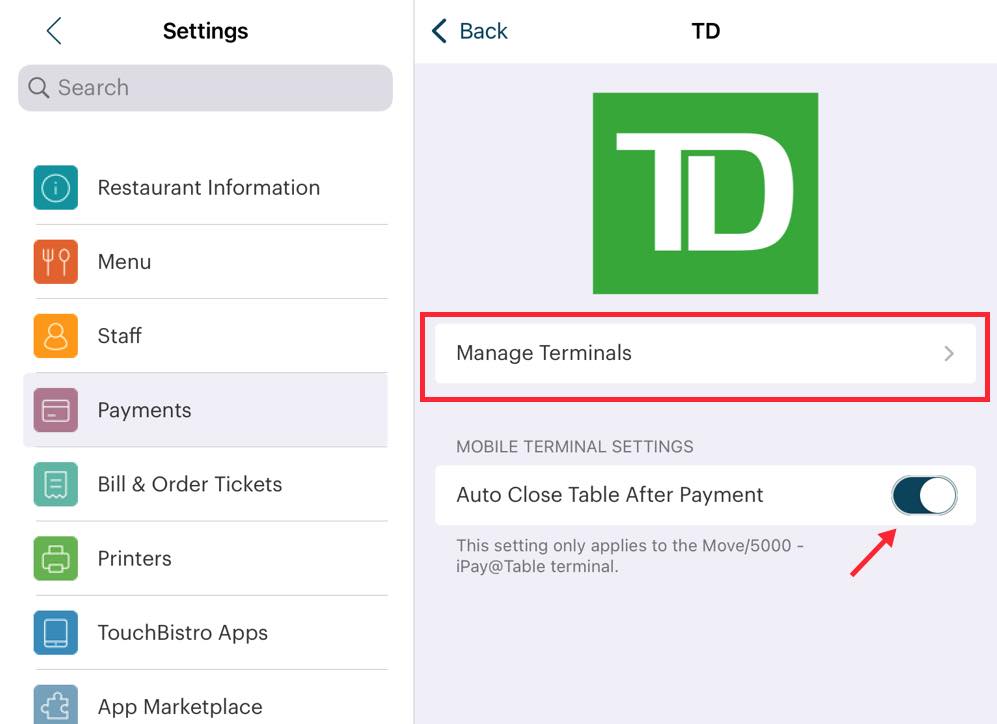Select the Payments menu entry

click(x=144, y=409)
